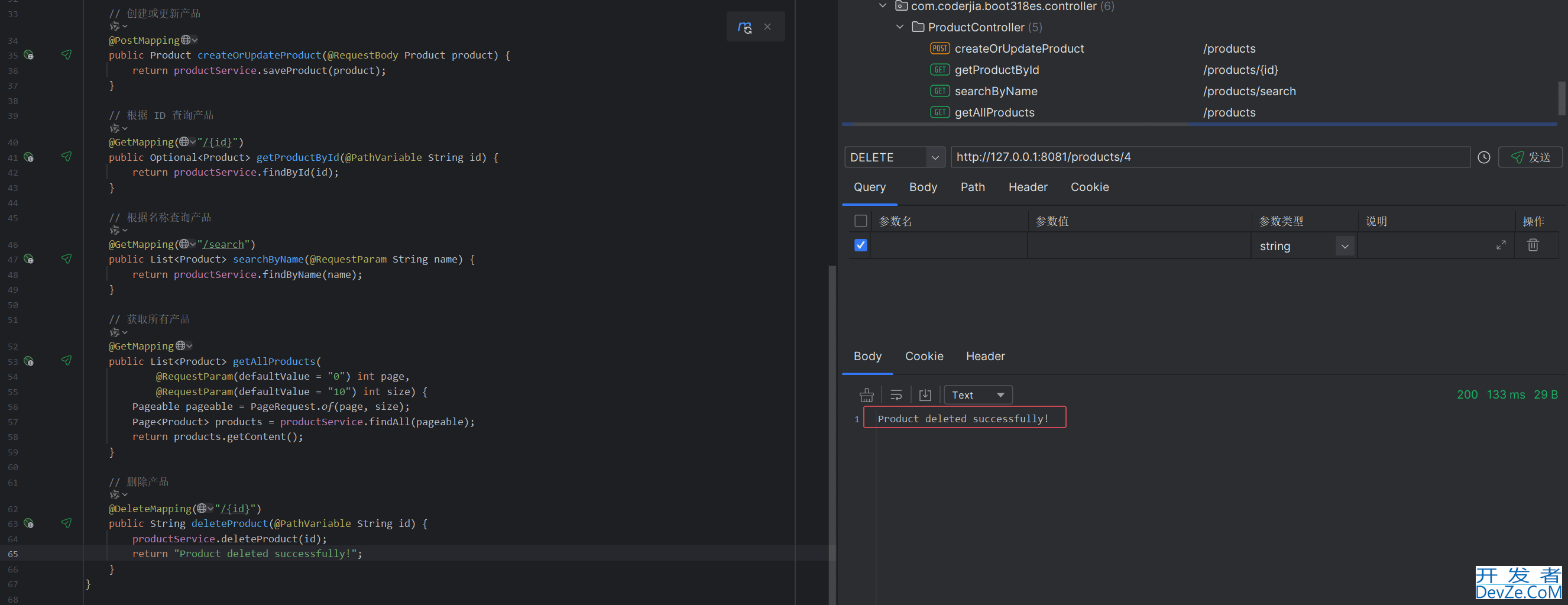
Task: Click the endpoint tree vertical scrollbar
Action: (1563, 98)
